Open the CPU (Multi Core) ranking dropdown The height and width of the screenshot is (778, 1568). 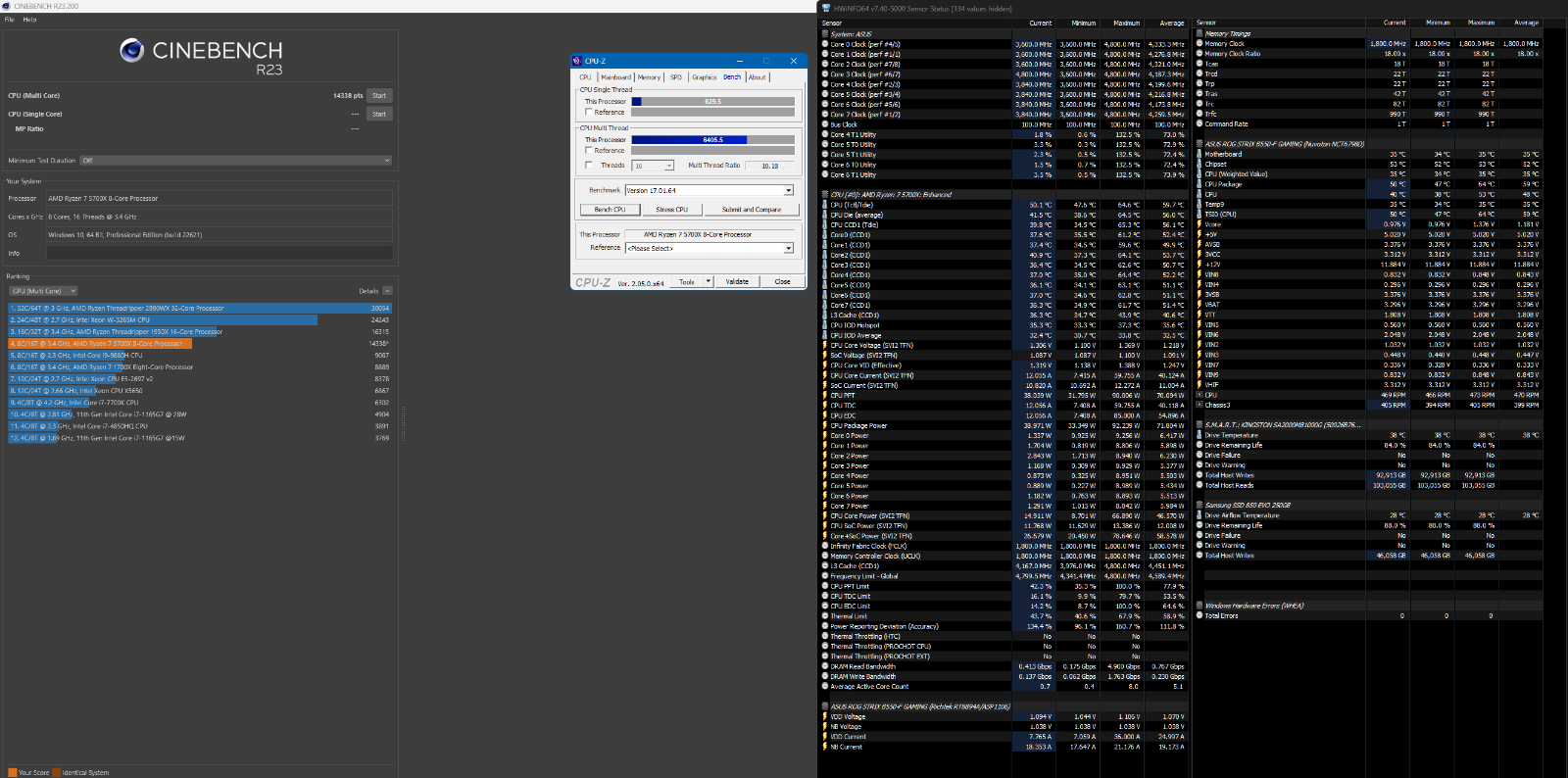(43, 291)
